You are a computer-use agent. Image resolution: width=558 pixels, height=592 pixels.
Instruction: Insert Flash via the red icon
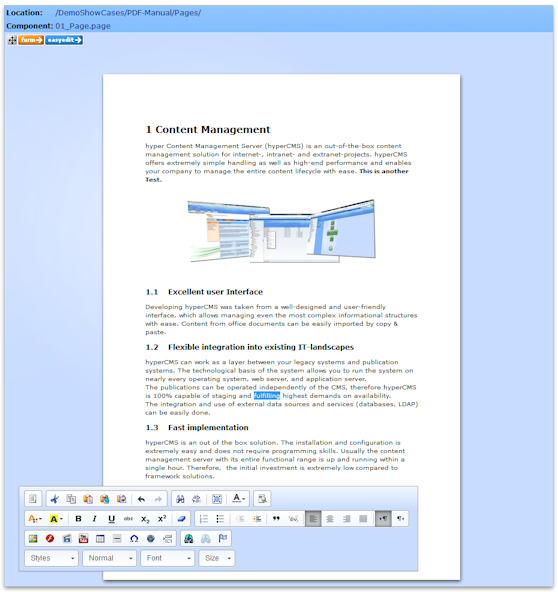(50, 539)
